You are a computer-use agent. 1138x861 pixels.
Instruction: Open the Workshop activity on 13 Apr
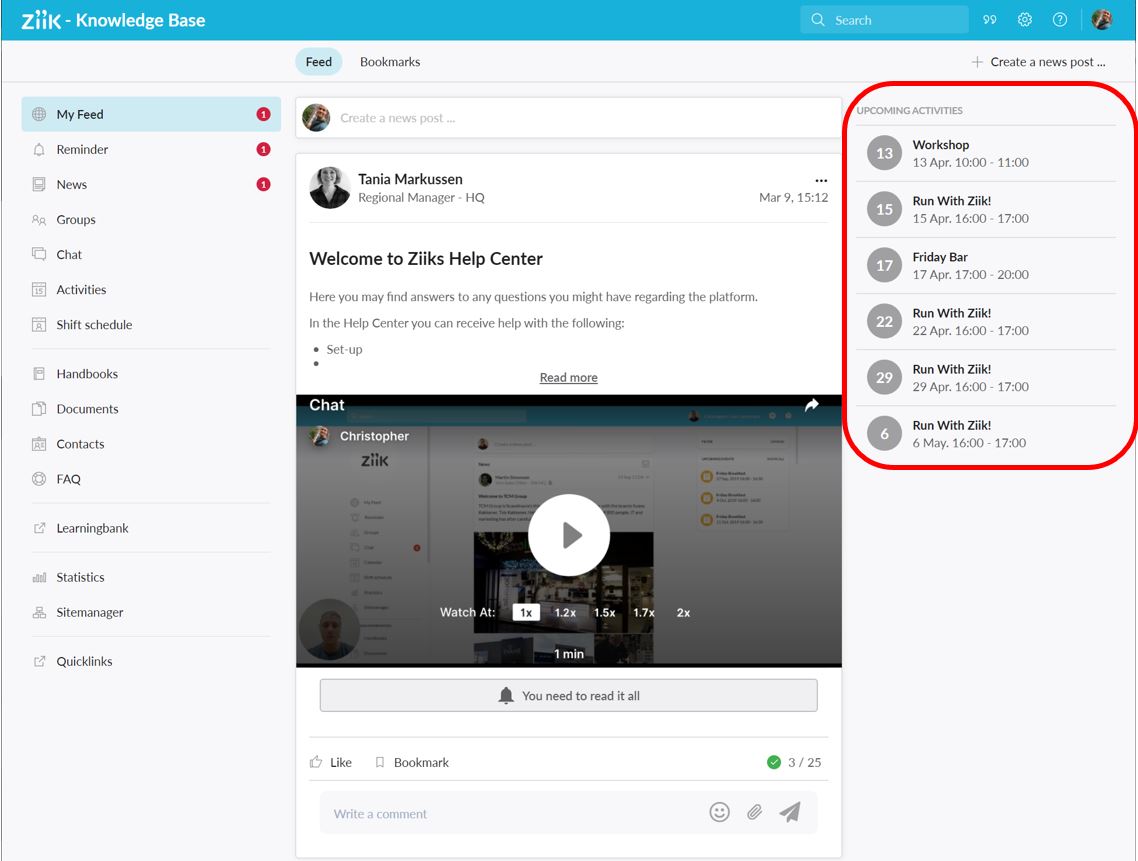[x=986, y=153]
